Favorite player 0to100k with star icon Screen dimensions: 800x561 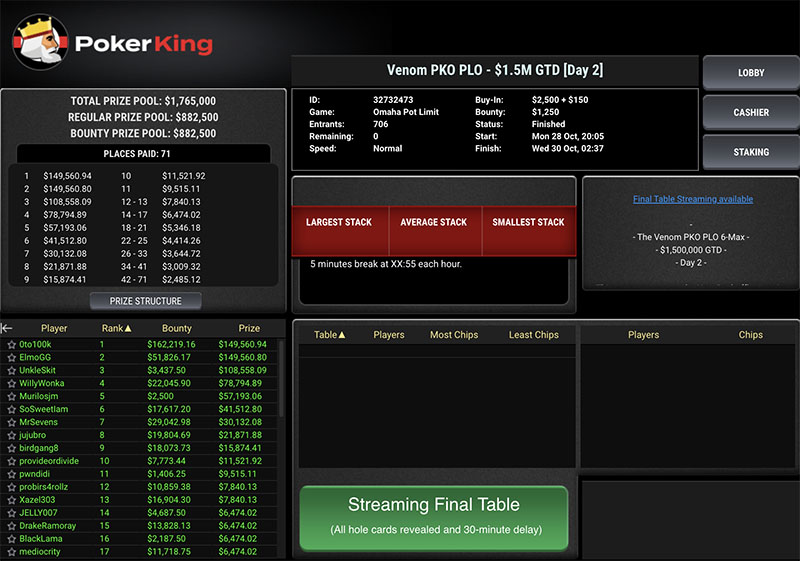(x=11, y=345)
